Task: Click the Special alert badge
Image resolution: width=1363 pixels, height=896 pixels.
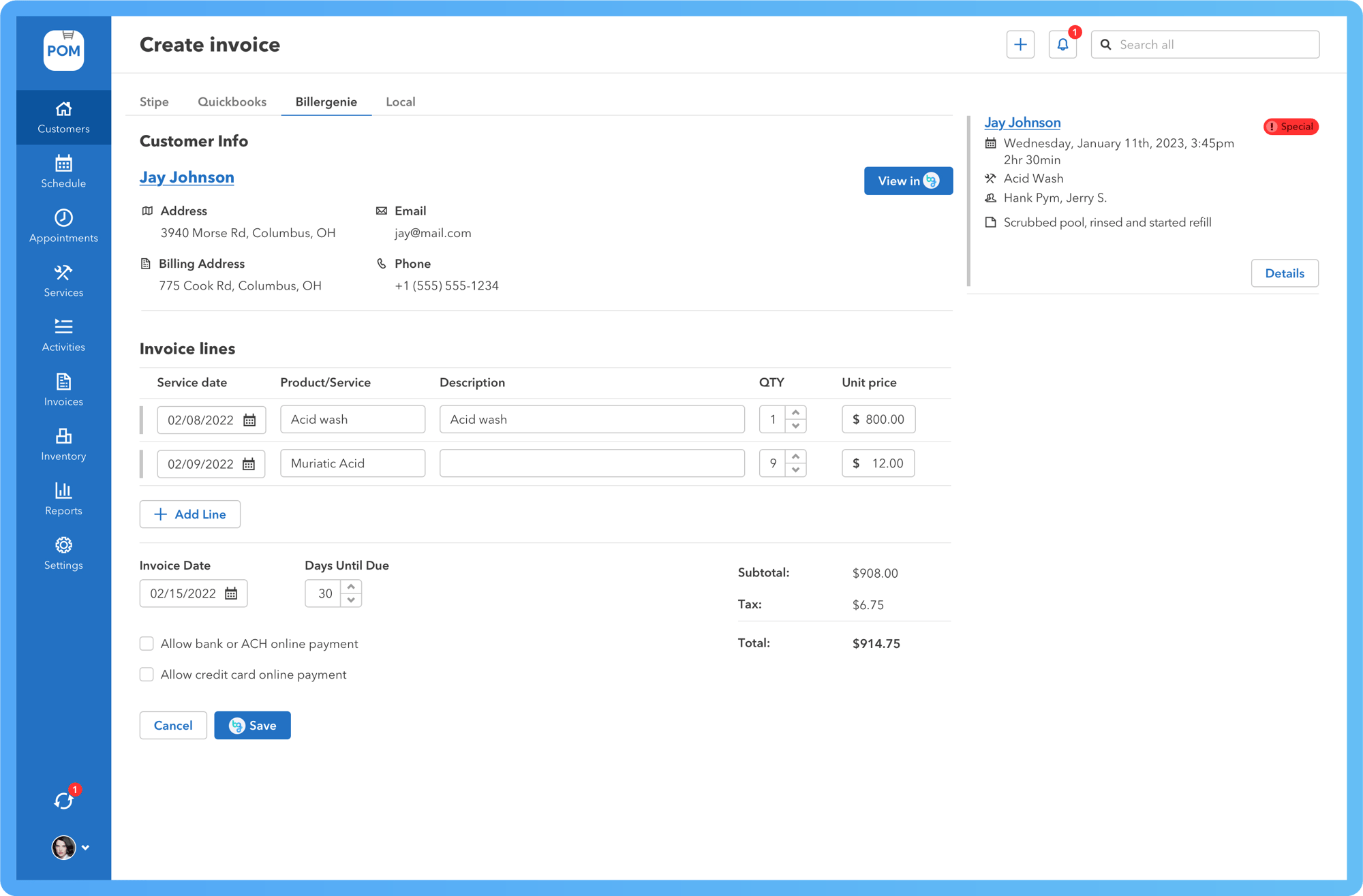Action: [x=1290, y=127]
